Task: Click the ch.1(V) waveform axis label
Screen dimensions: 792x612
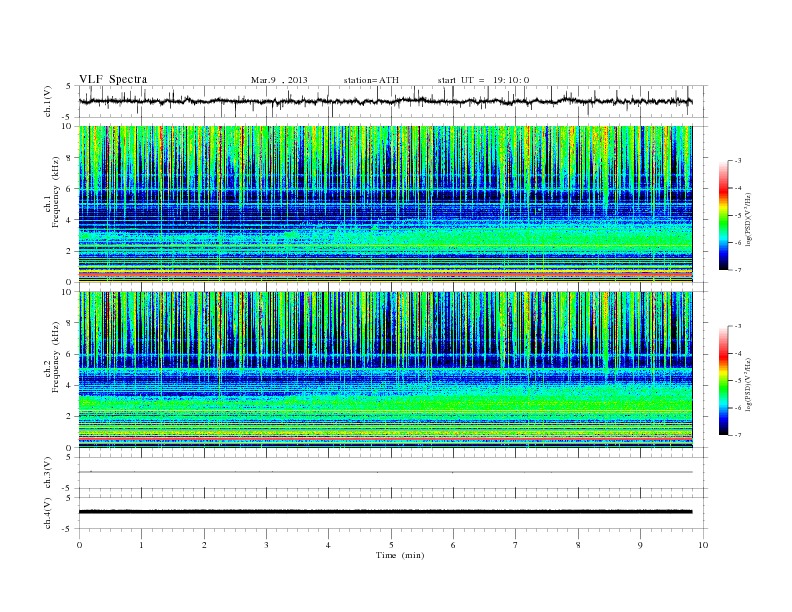Action: (x=48, y=103)
